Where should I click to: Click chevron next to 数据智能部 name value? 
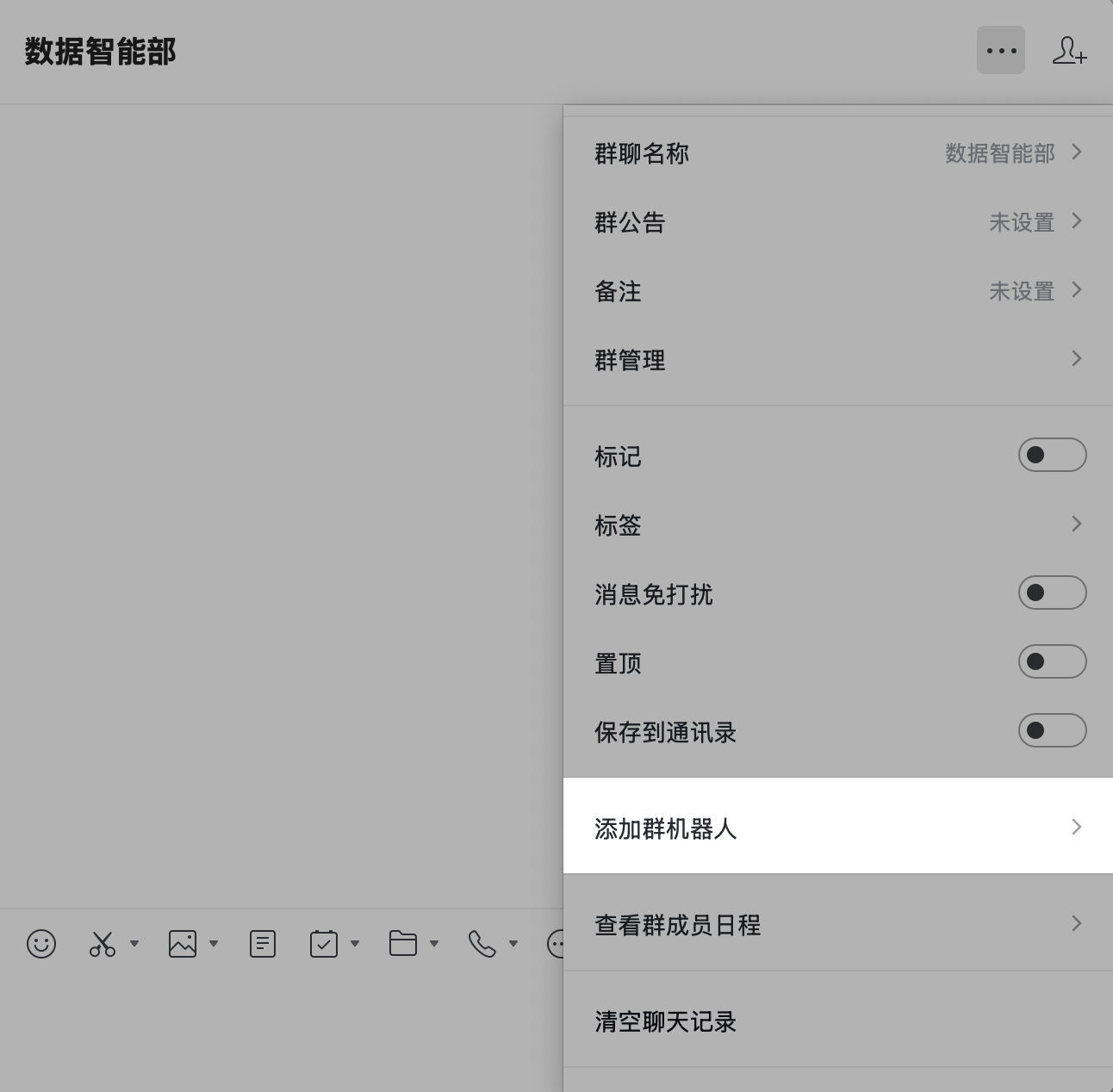coord(1076,152)
